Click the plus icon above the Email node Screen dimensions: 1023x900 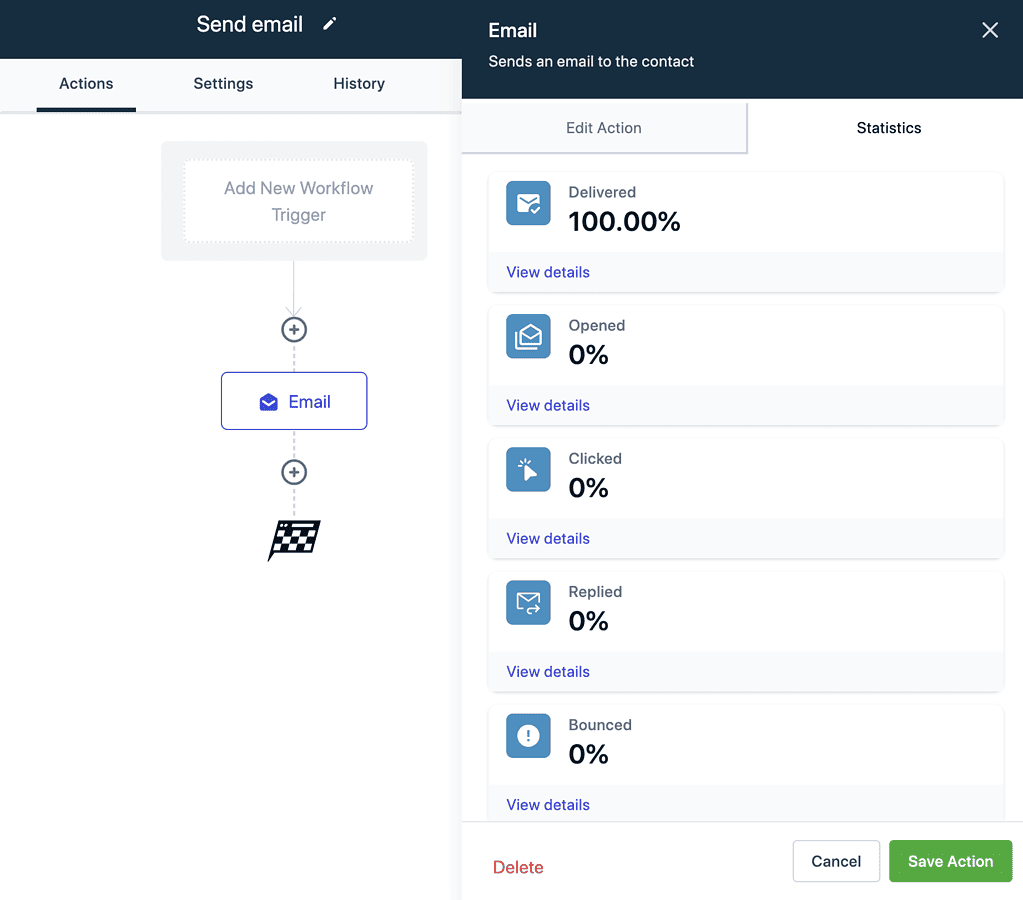(294, 329)
